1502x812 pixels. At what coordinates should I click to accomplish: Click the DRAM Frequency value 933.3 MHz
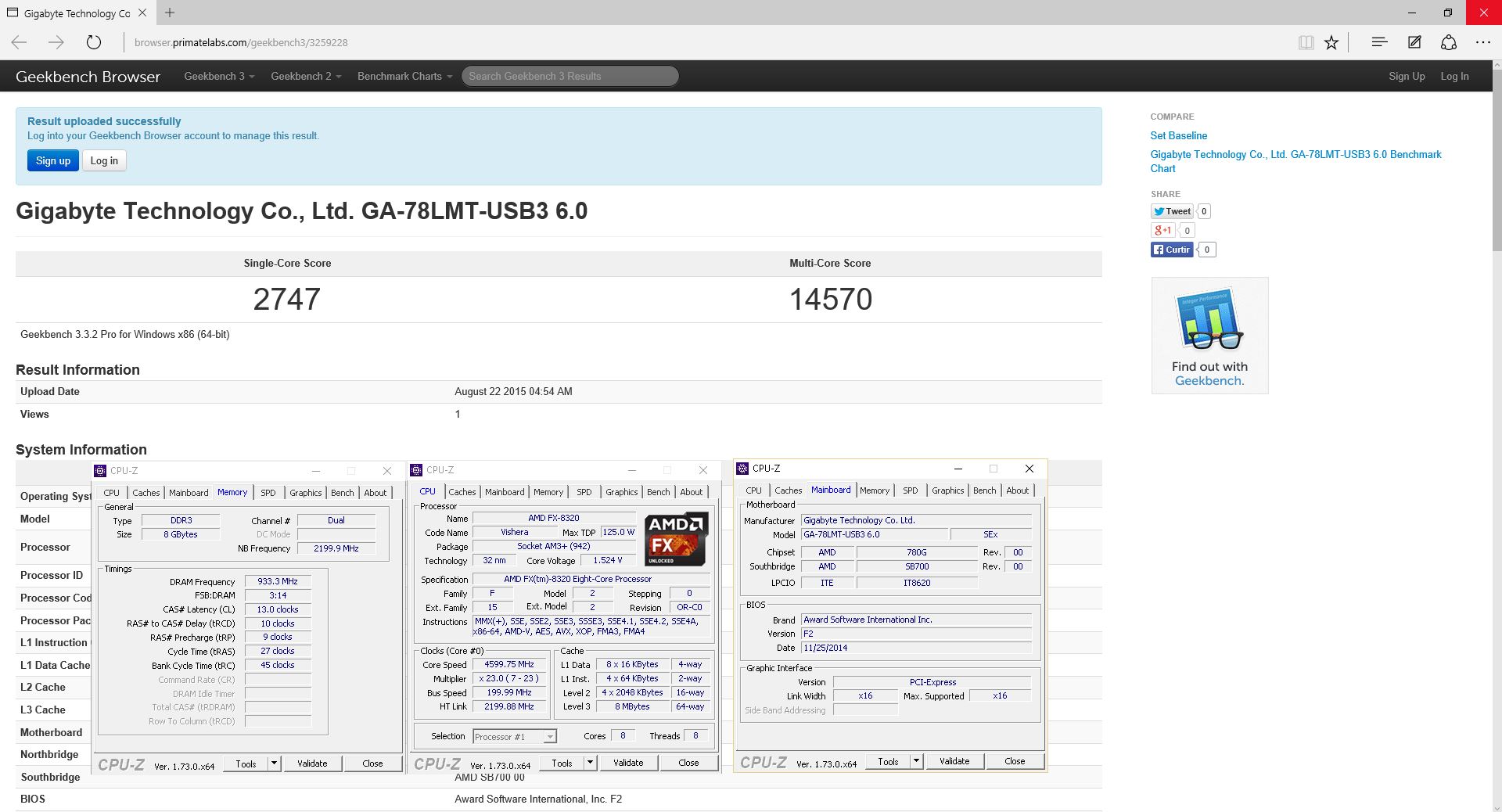[x=278, y=581]
